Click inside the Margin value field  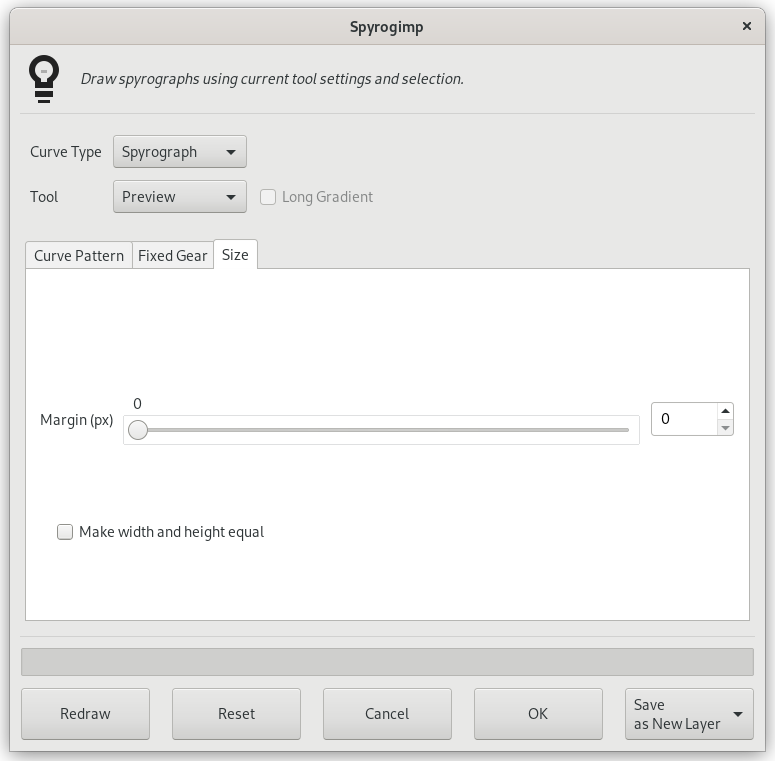[x=684, y=419]
